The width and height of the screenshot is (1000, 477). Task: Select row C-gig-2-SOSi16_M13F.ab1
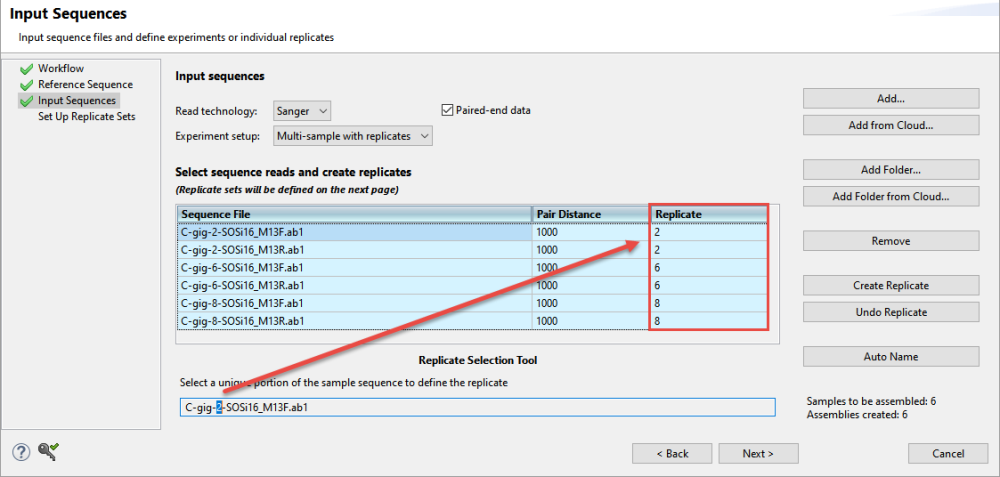click(x=472, y=232)
